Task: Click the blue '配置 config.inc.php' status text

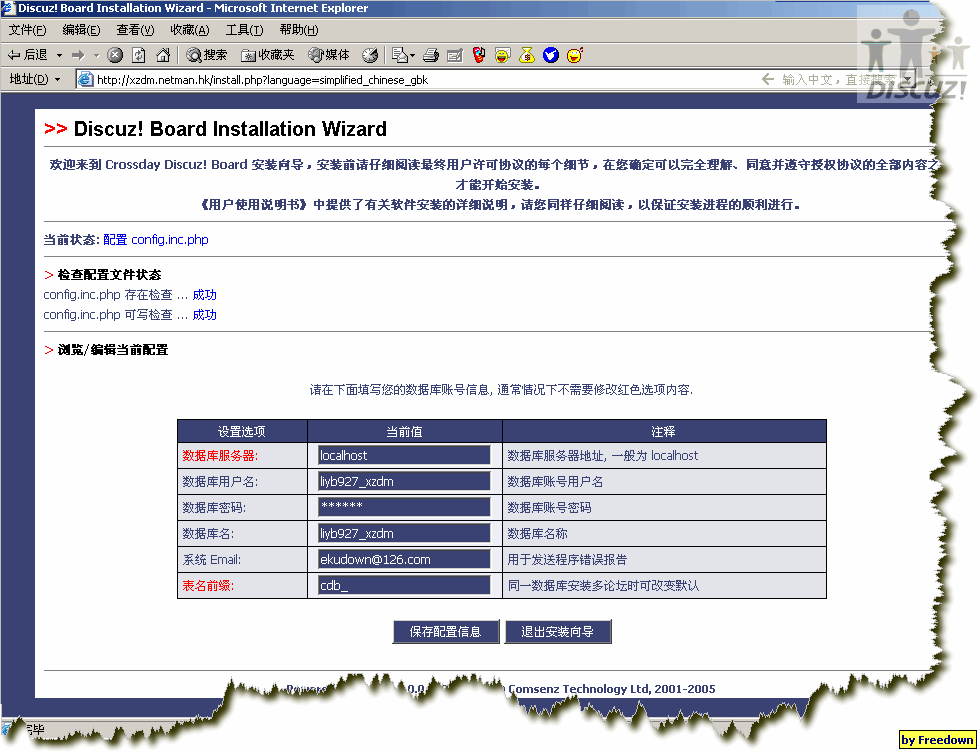Action: (x=156, y=239)
